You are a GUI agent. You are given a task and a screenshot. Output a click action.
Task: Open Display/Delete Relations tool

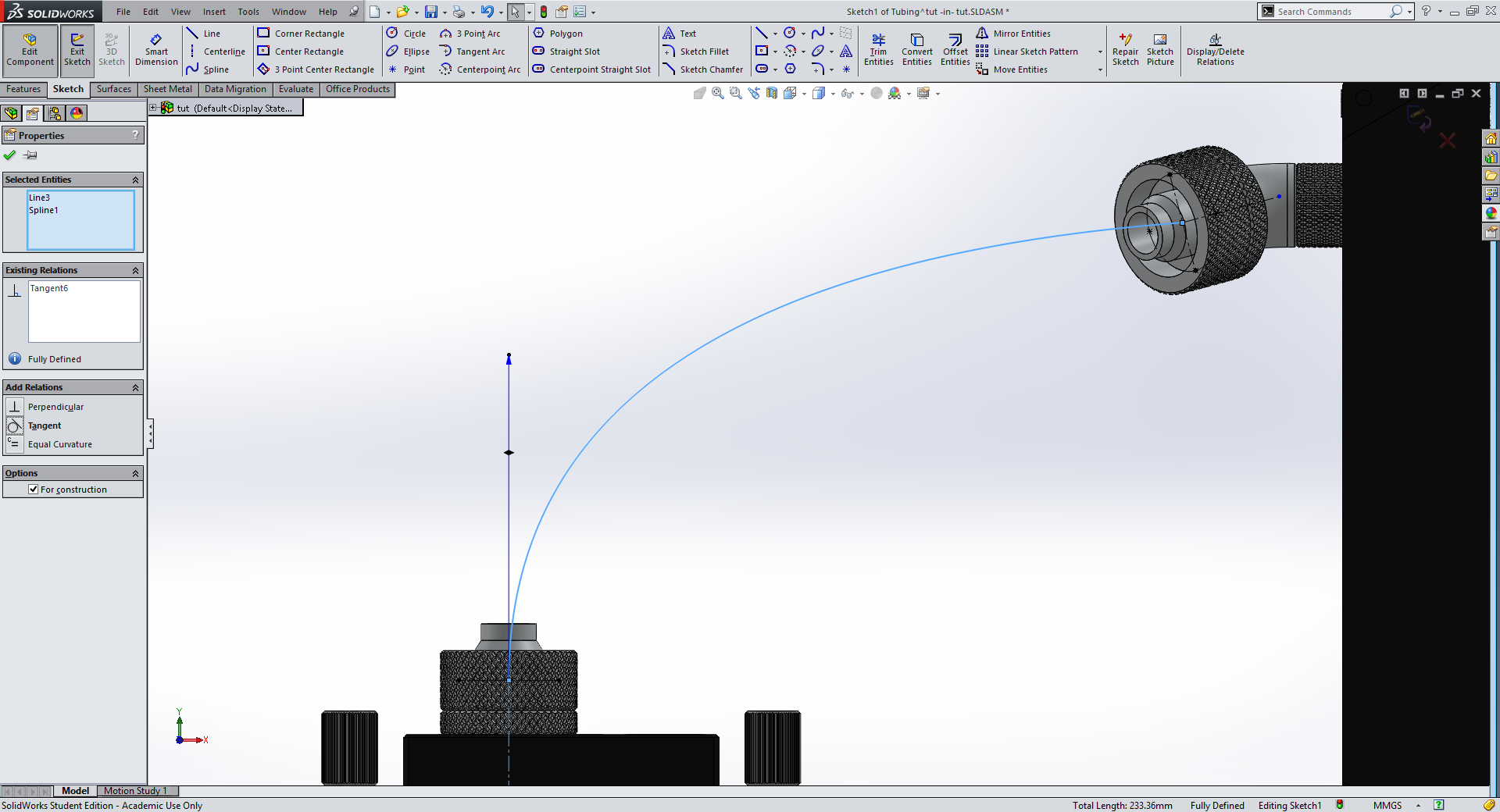pos(1215,50)
